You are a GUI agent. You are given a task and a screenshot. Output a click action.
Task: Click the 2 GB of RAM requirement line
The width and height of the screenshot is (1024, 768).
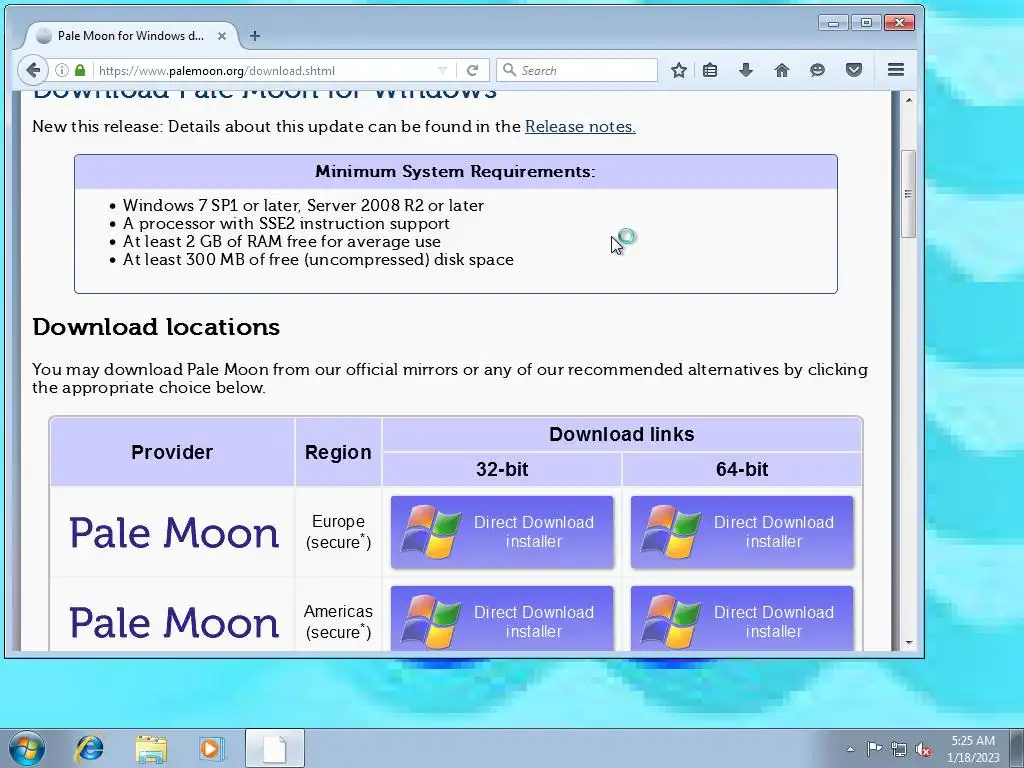pos(281,242)
